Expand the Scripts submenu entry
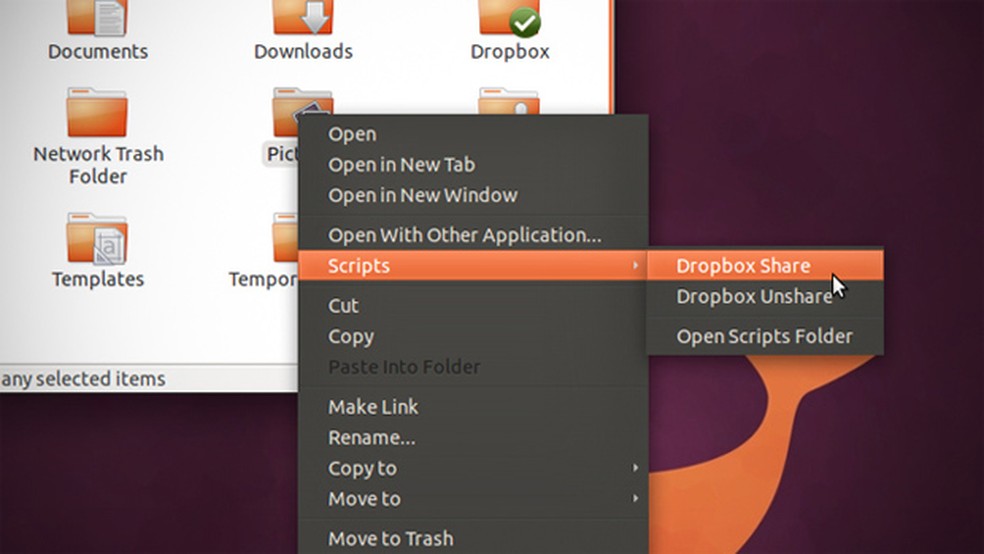This screenshot has width=984, height=554. point(473,266)
